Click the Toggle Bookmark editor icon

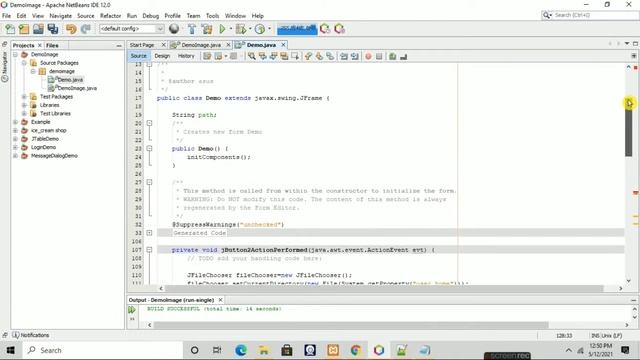pyautogui.click(x=330, y=56)
